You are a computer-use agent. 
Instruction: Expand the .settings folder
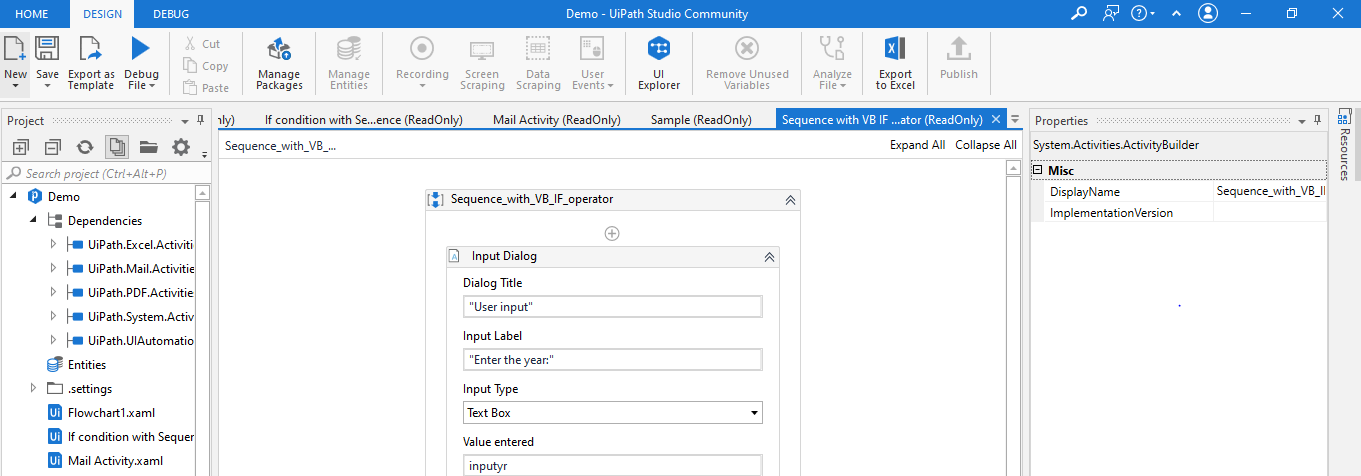tap(33, 388)
